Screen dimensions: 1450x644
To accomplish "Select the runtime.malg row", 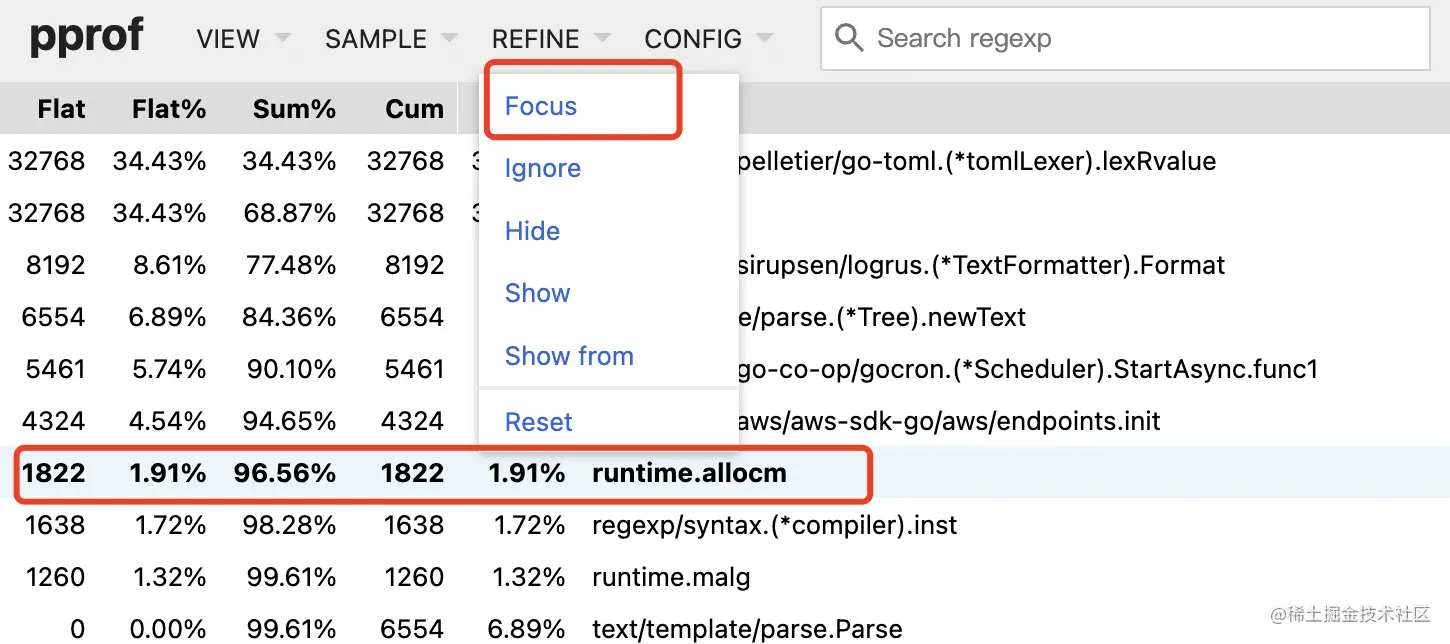I will click(670, 577).
